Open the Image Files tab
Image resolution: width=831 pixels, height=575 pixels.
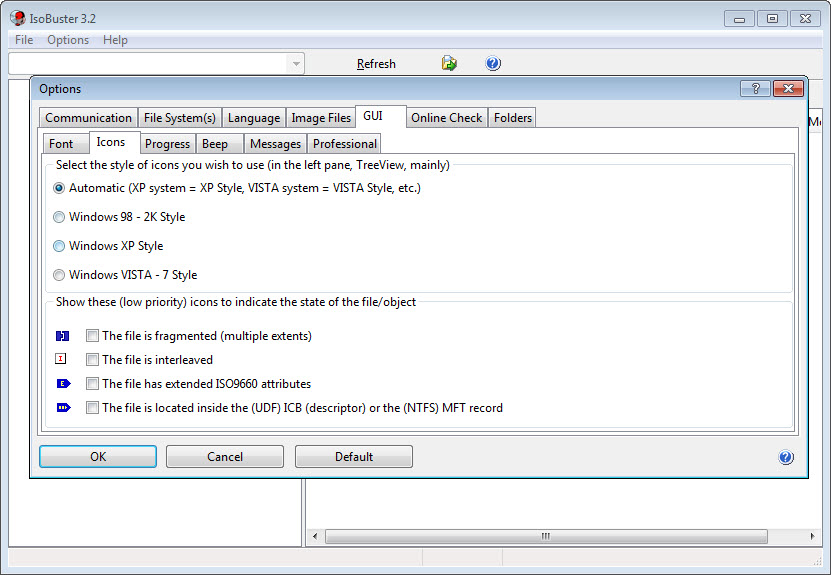click(321, 118)
